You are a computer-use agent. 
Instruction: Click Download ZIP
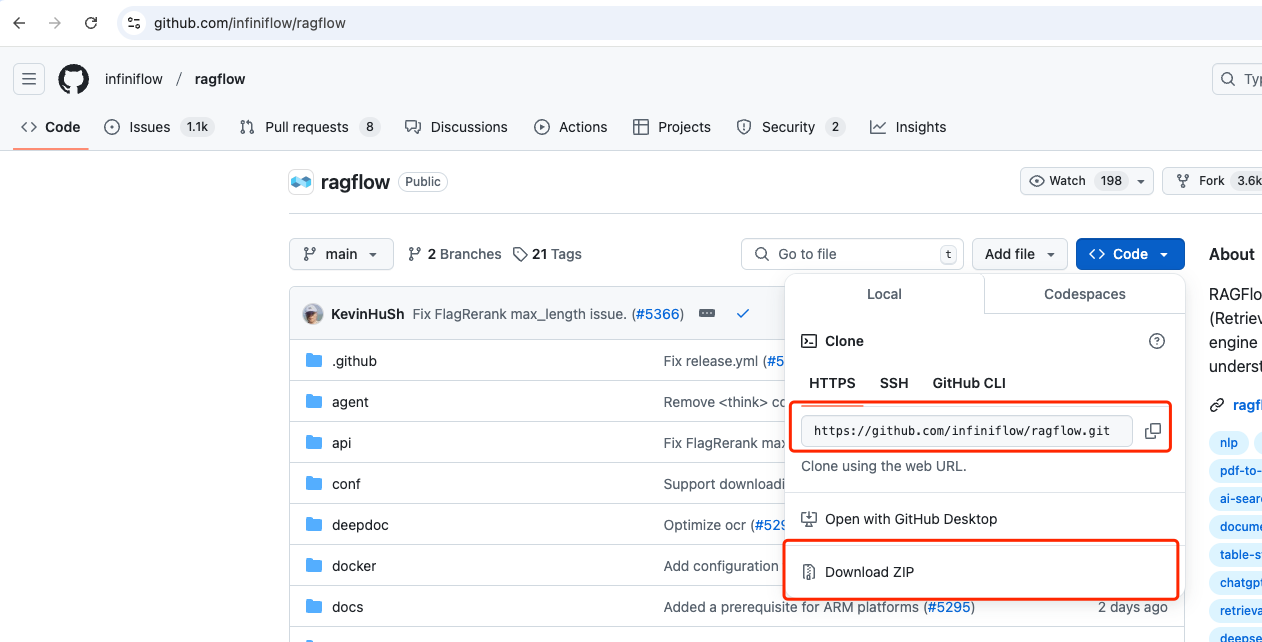click(869, 572)
